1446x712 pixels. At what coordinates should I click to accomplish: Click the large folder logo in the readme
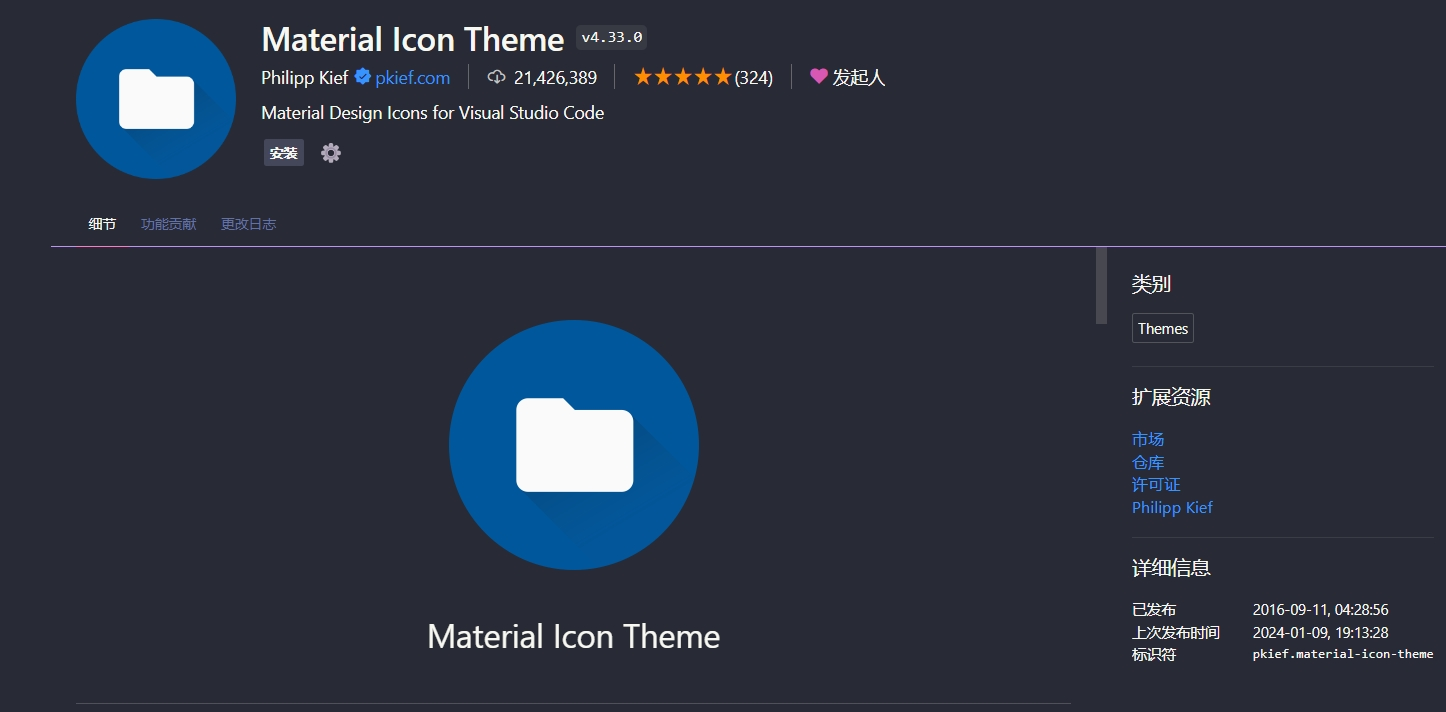[x=574, y=445]
